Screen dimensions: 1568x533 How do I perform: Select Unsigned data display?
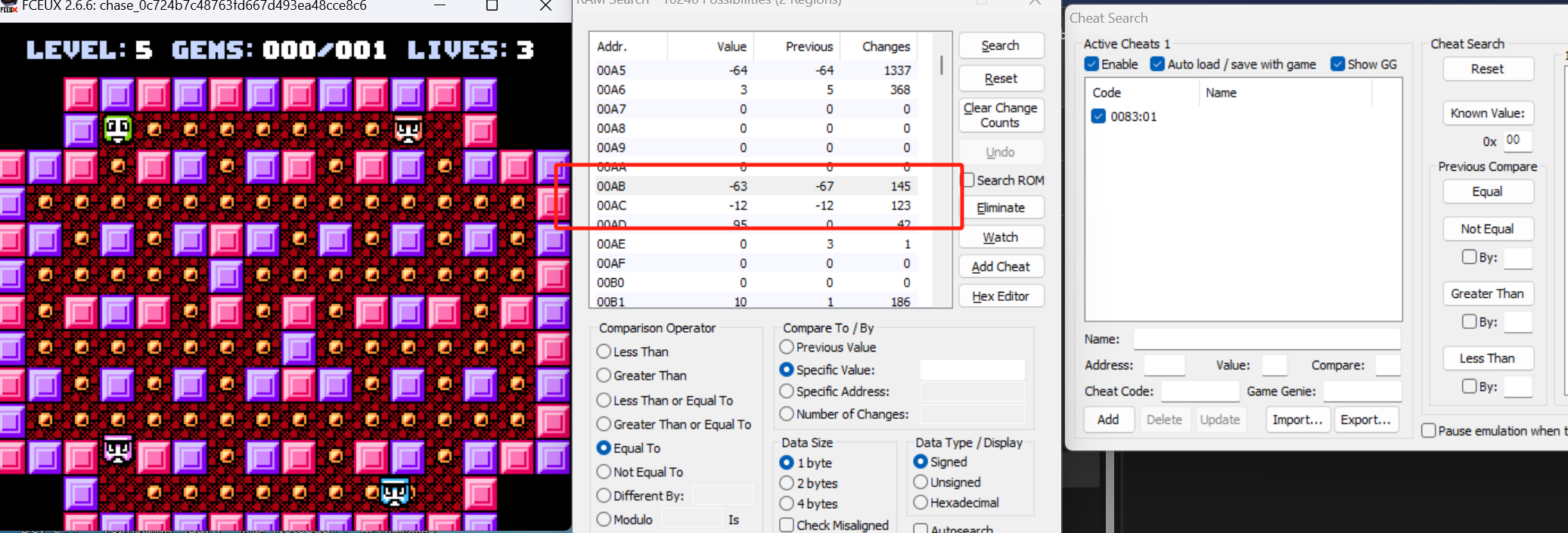click(921, 482)
